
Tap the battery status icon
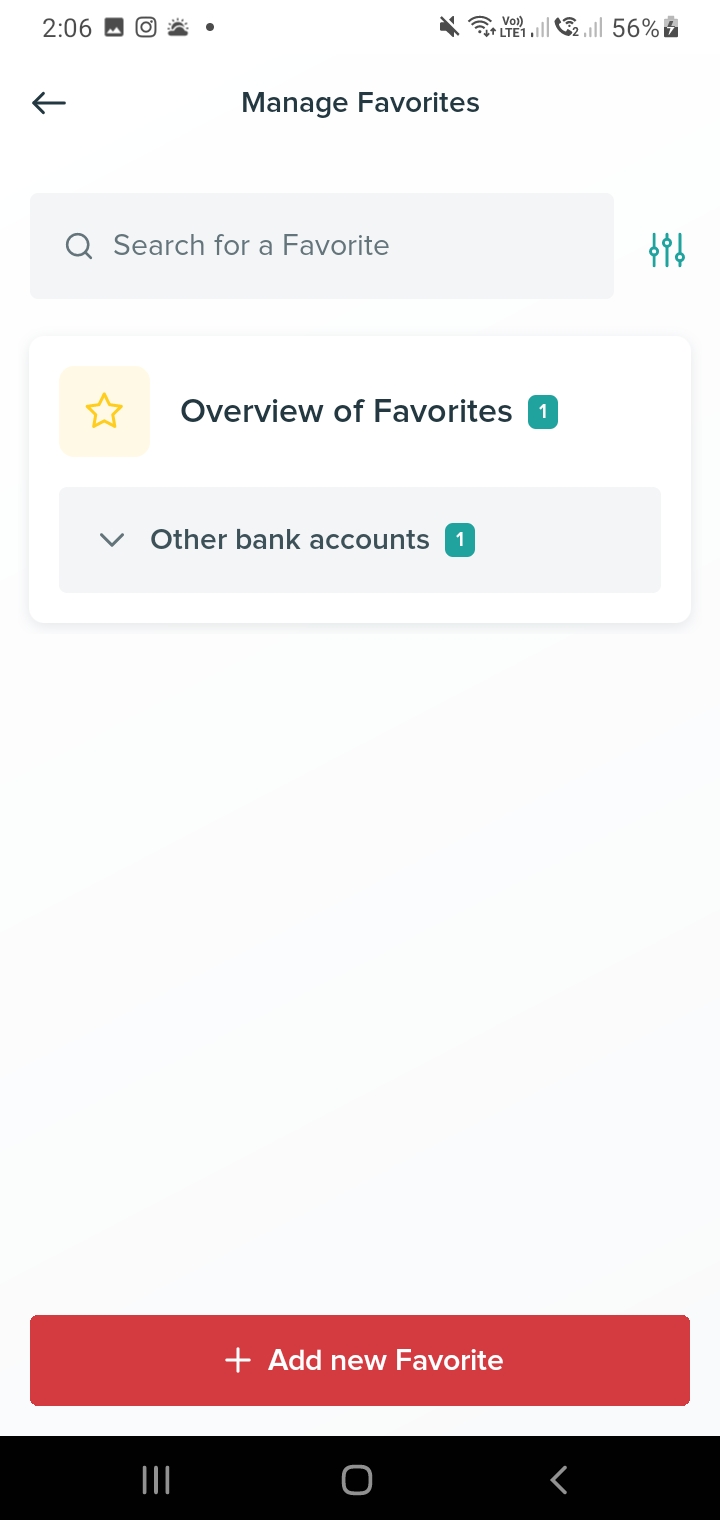point(672,28)
